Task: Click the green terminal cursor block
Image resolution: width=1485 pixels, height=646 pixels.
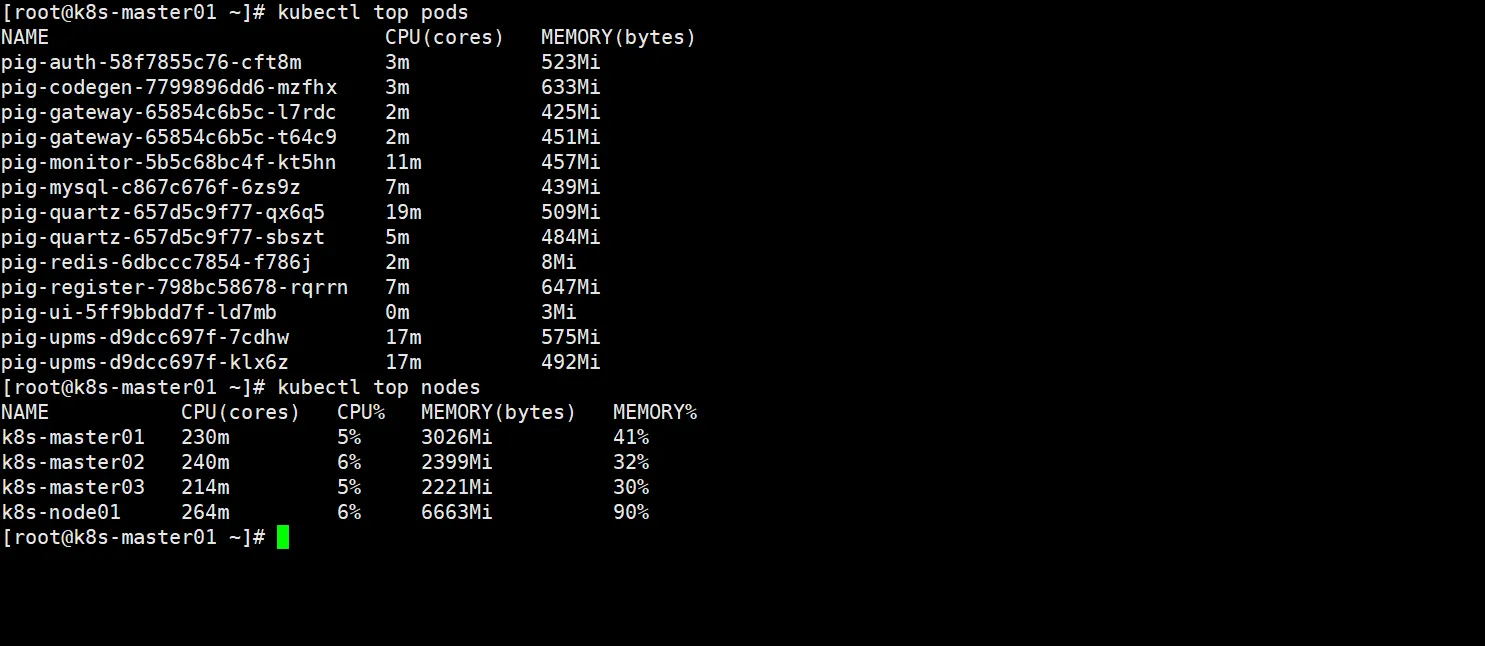Action: 283,538
